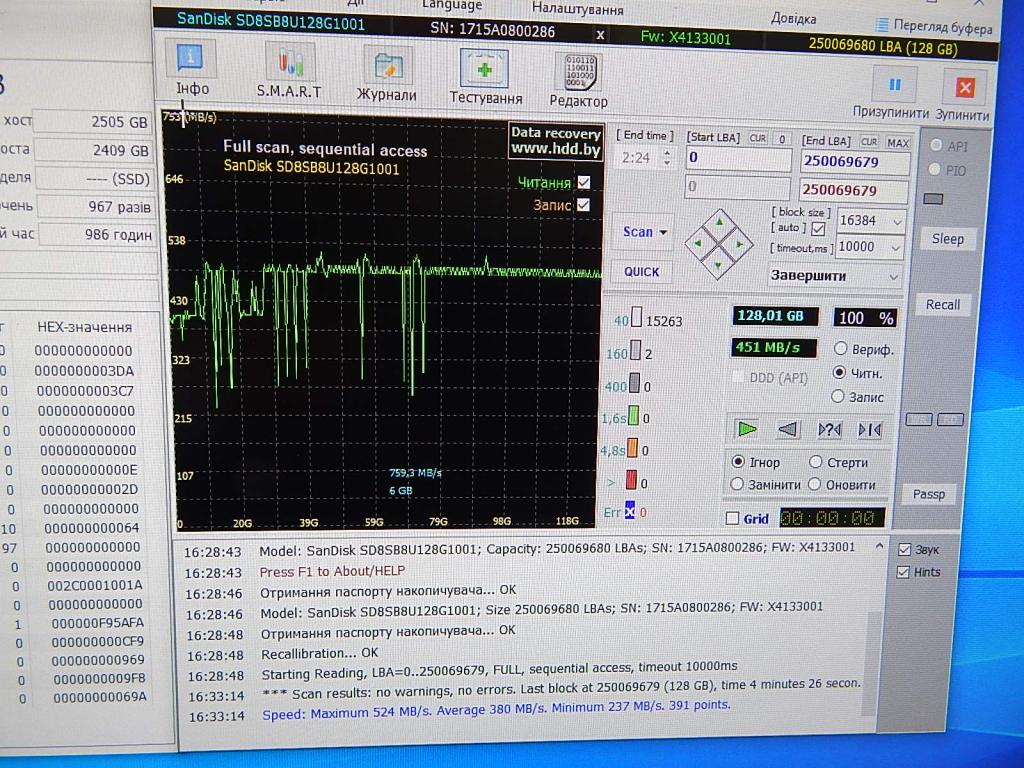
Task: Click the random seek ?| button
Action: (x=829, y=430)
